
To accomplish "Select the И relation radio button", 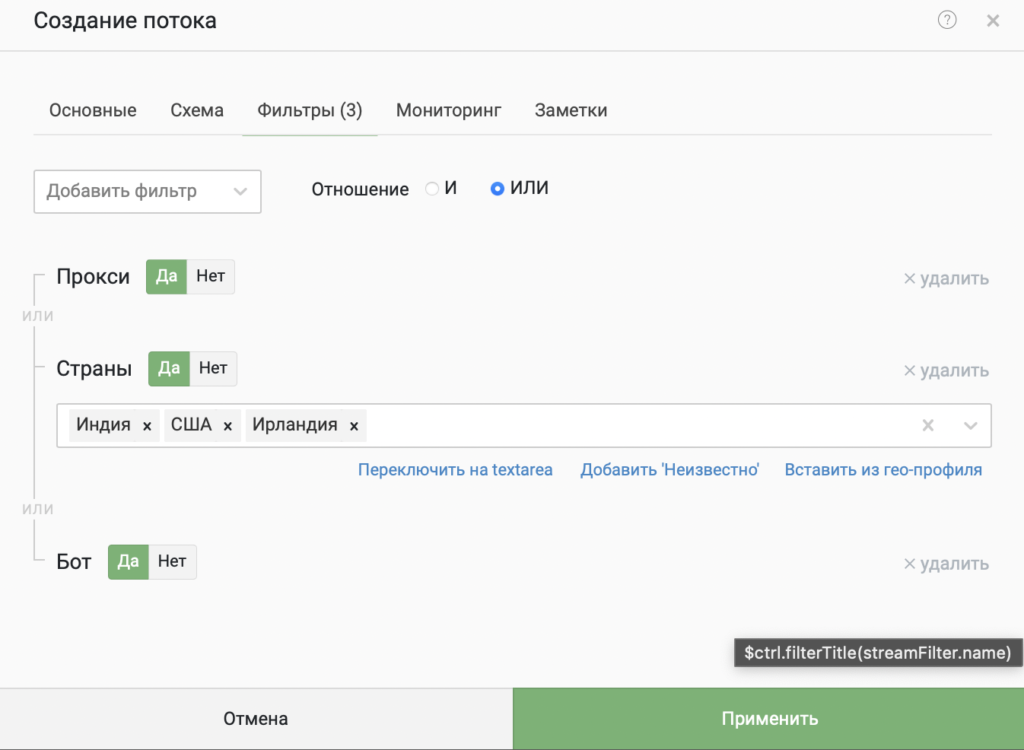I will [432, 189].
